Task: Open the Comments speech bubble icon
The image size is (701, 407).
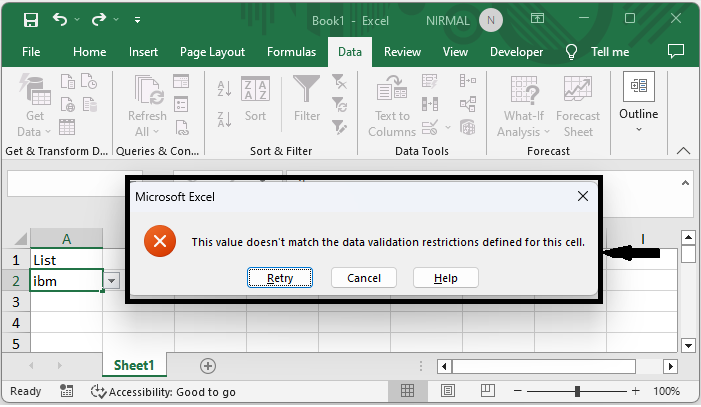Action: click(x=676, y=51)
